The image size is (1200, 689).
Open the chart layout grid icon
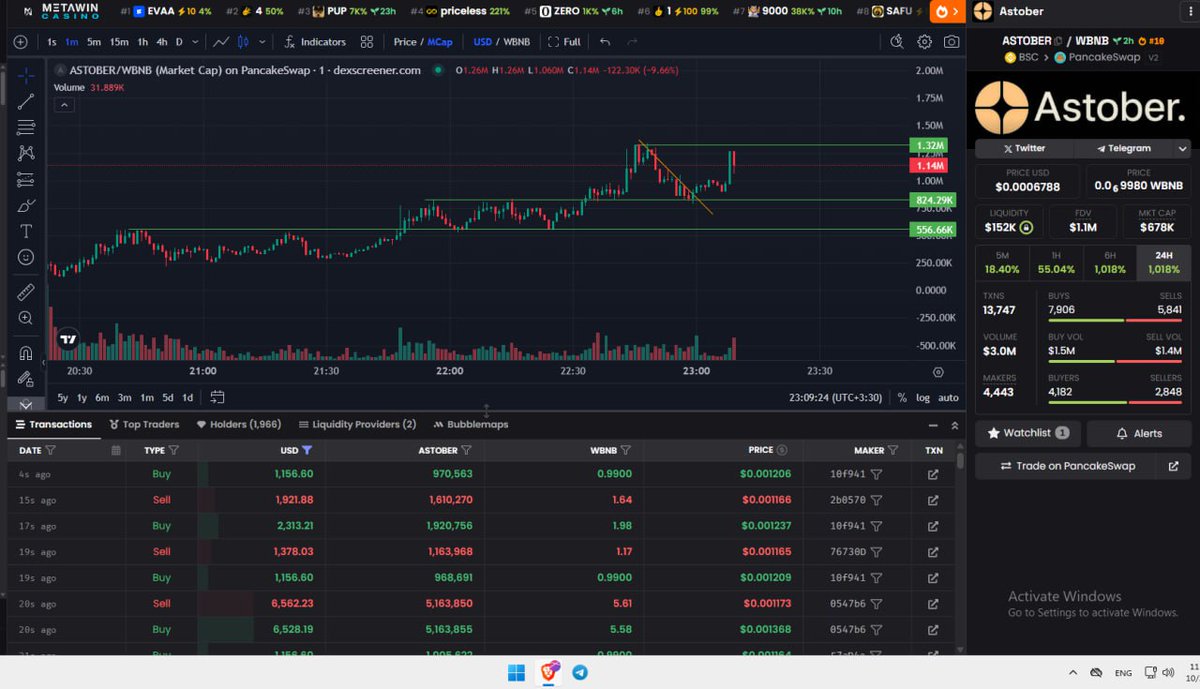pos(367,42)
